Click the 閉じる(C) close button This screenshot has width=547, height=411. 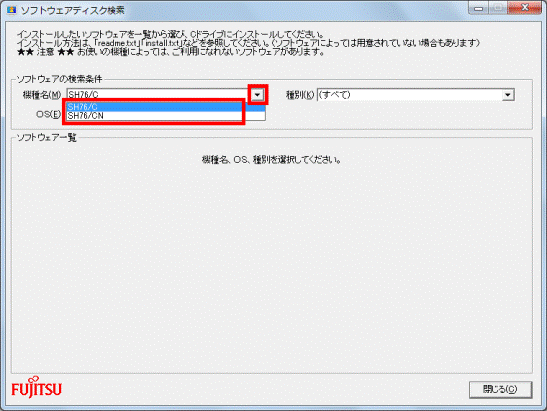coord(500,389)
